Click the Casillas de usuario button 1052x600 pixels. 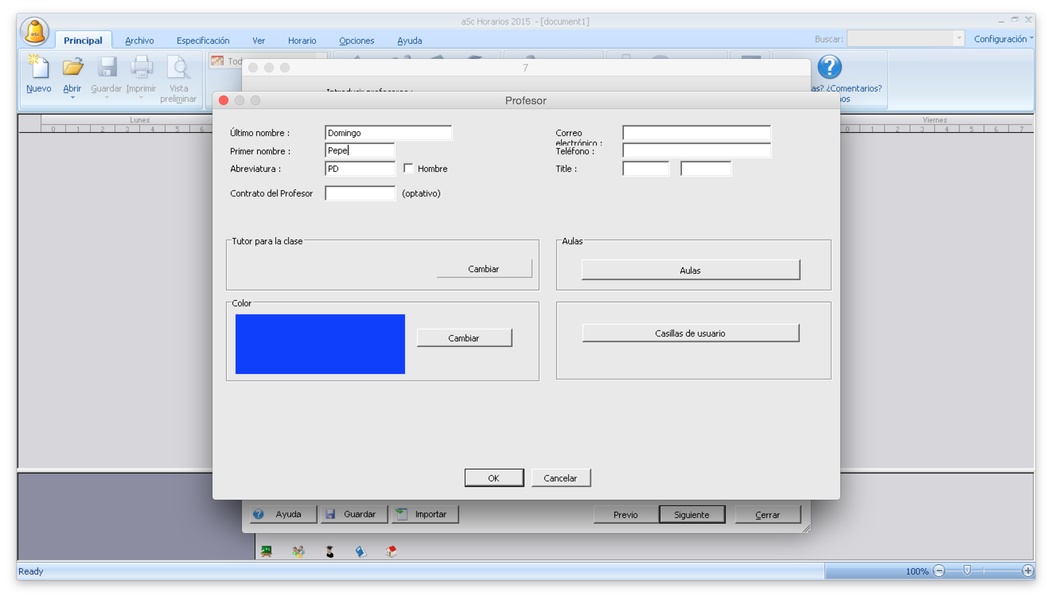690,333
